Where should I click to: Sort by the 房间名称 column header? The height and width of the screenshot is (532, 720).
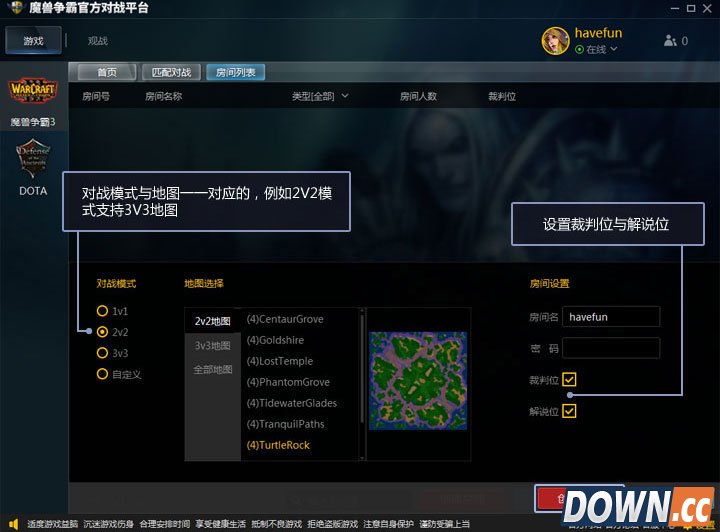tap(163, 96)
